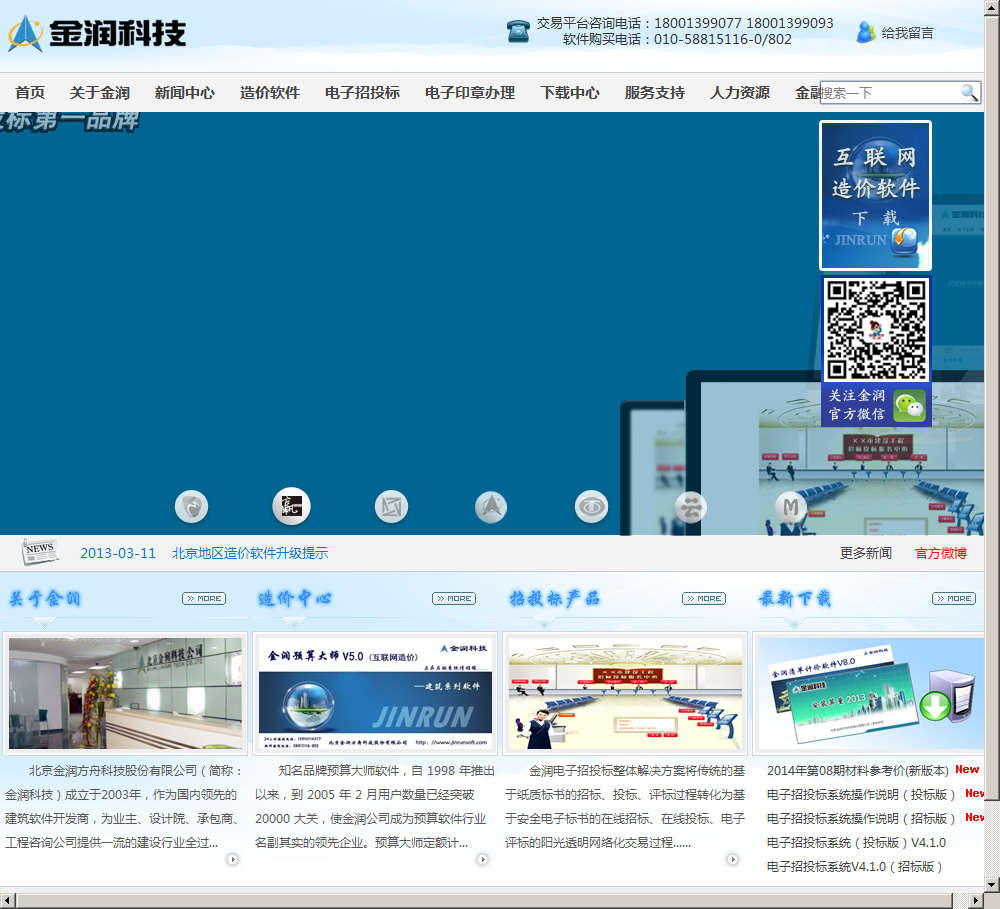Open MORE for 最新下载 section
The image size is (1000, 909).
954,598
